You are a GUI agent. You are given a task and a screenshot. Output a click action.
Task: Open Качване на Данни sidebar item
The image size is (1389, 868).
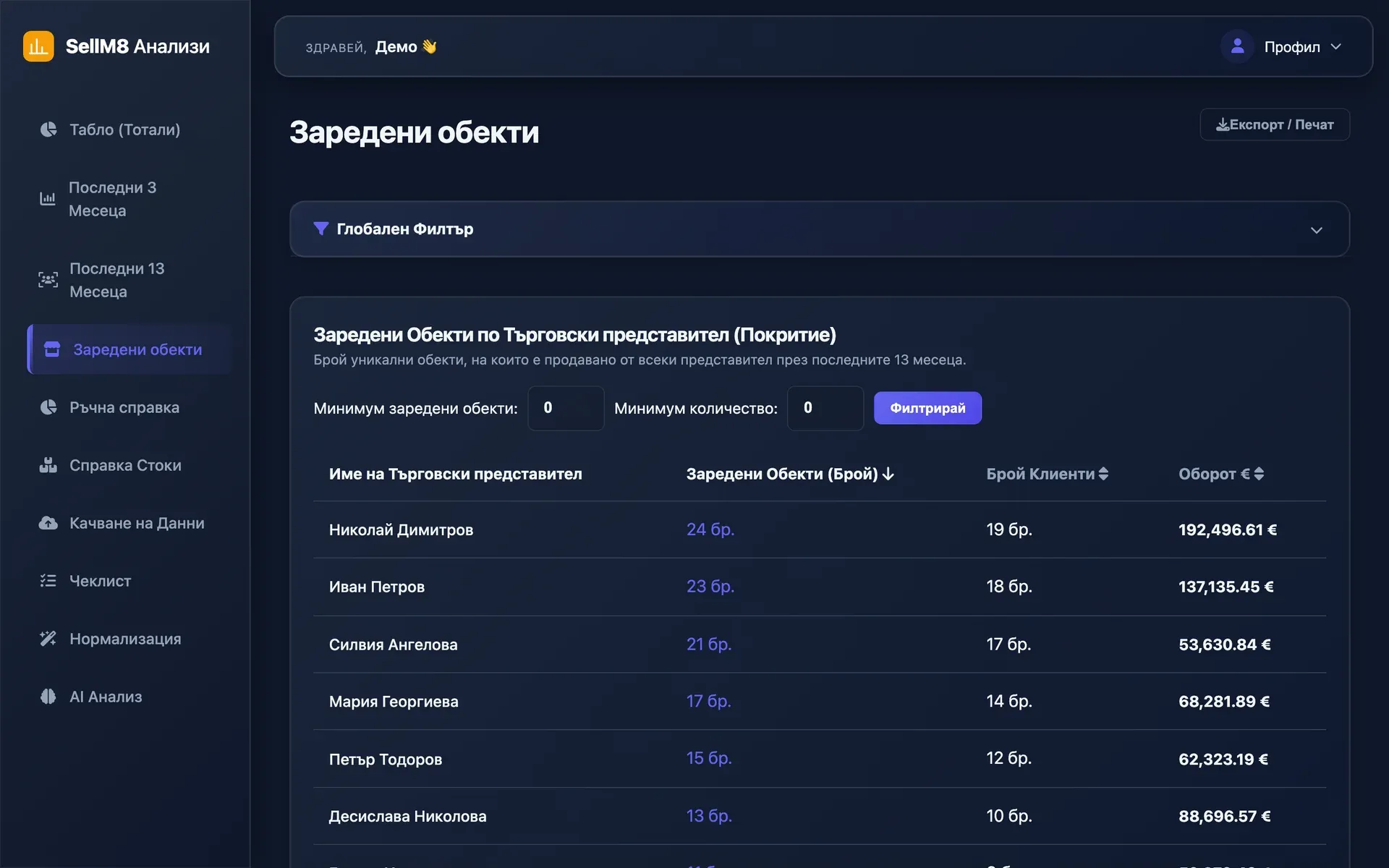click(x=129, y=523)
